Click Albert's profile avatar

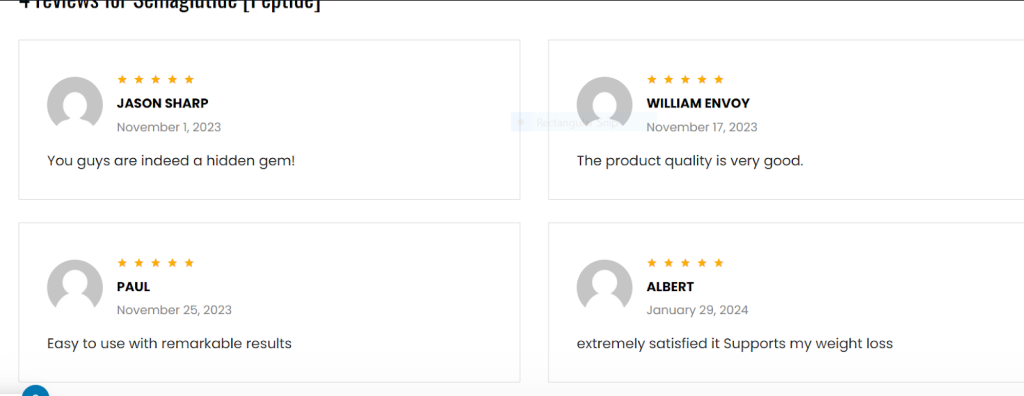604,287
